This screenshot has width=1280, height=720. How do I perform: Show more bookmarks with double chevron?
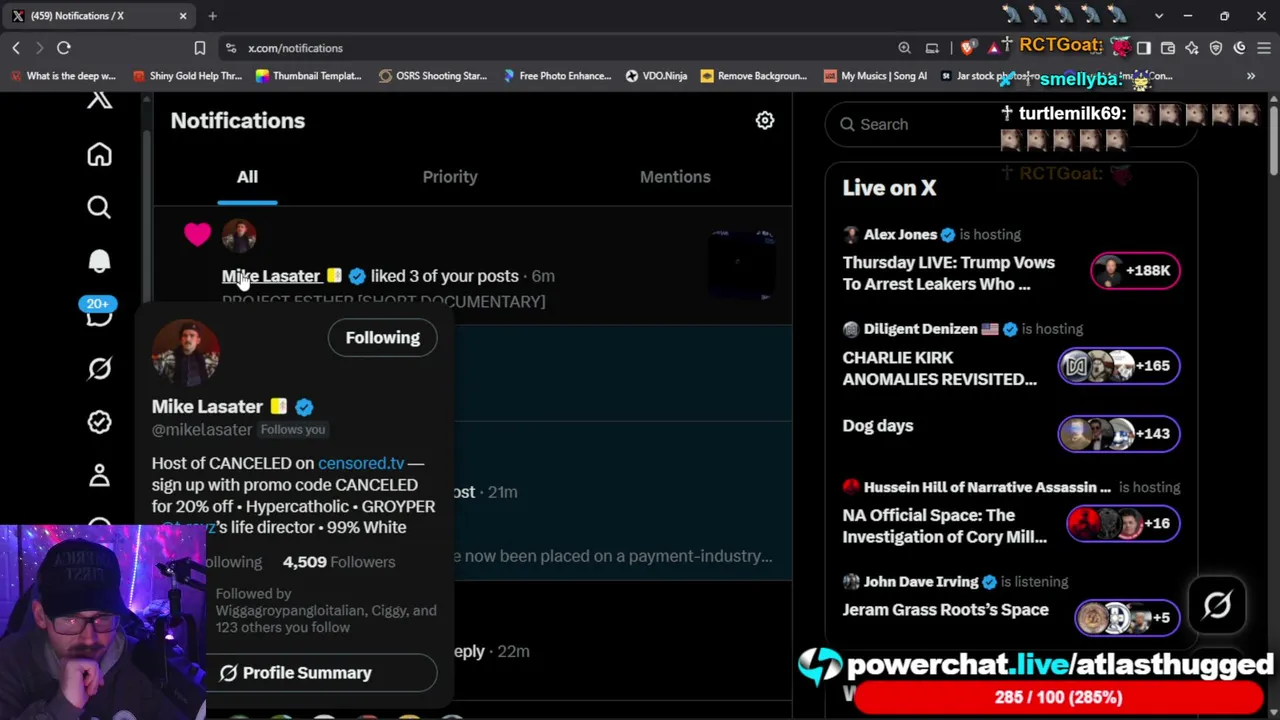pos(1251,76)
